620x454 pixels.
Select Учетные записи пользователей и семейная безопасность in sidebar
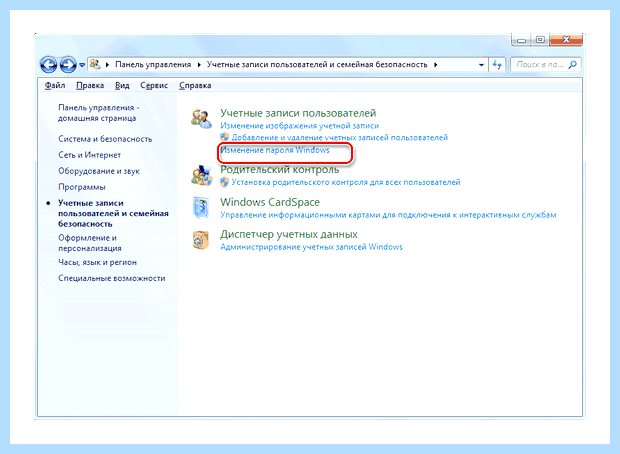[x=113, y=213]
